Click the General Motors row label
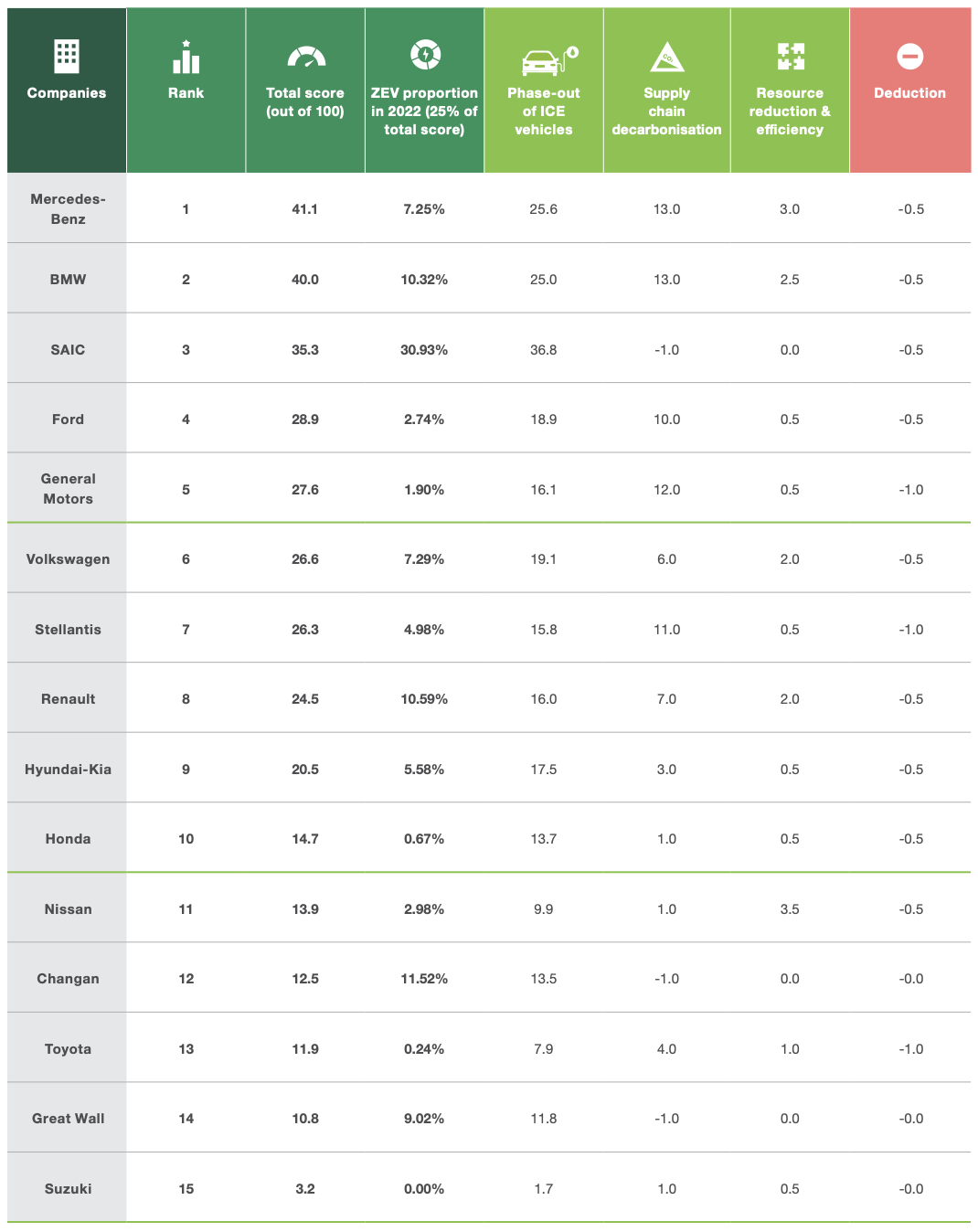Screen dimensions: 978x1232 point(68,489)
